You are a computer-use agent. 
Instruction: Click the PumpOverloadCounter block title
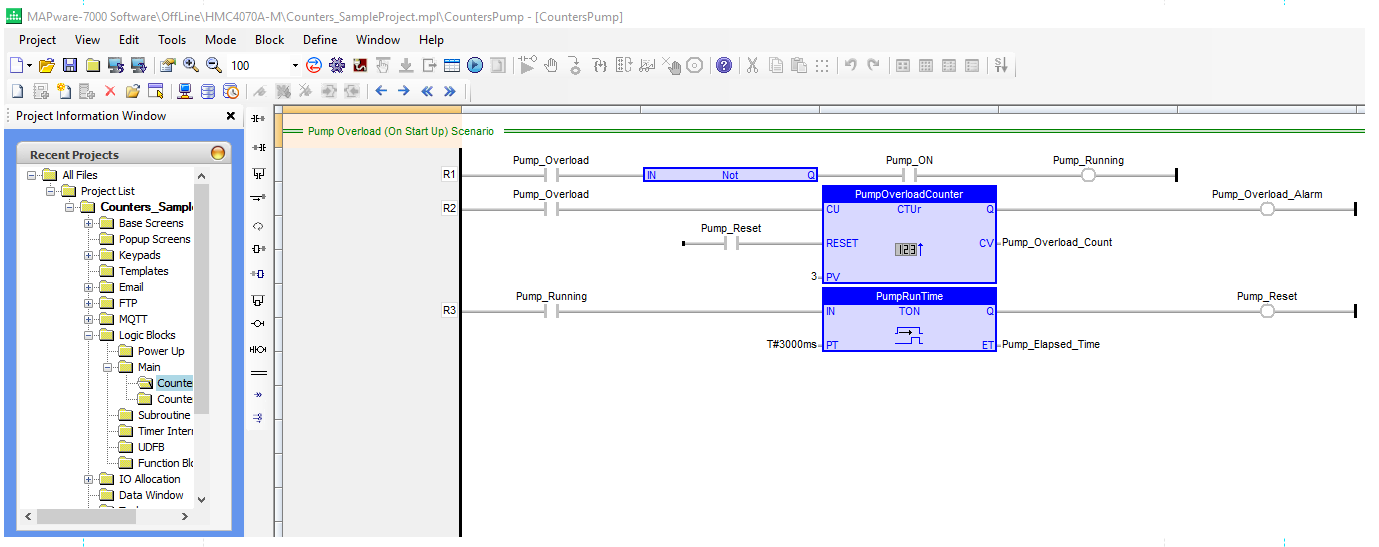pyautogui.click(x=908, y=194)
